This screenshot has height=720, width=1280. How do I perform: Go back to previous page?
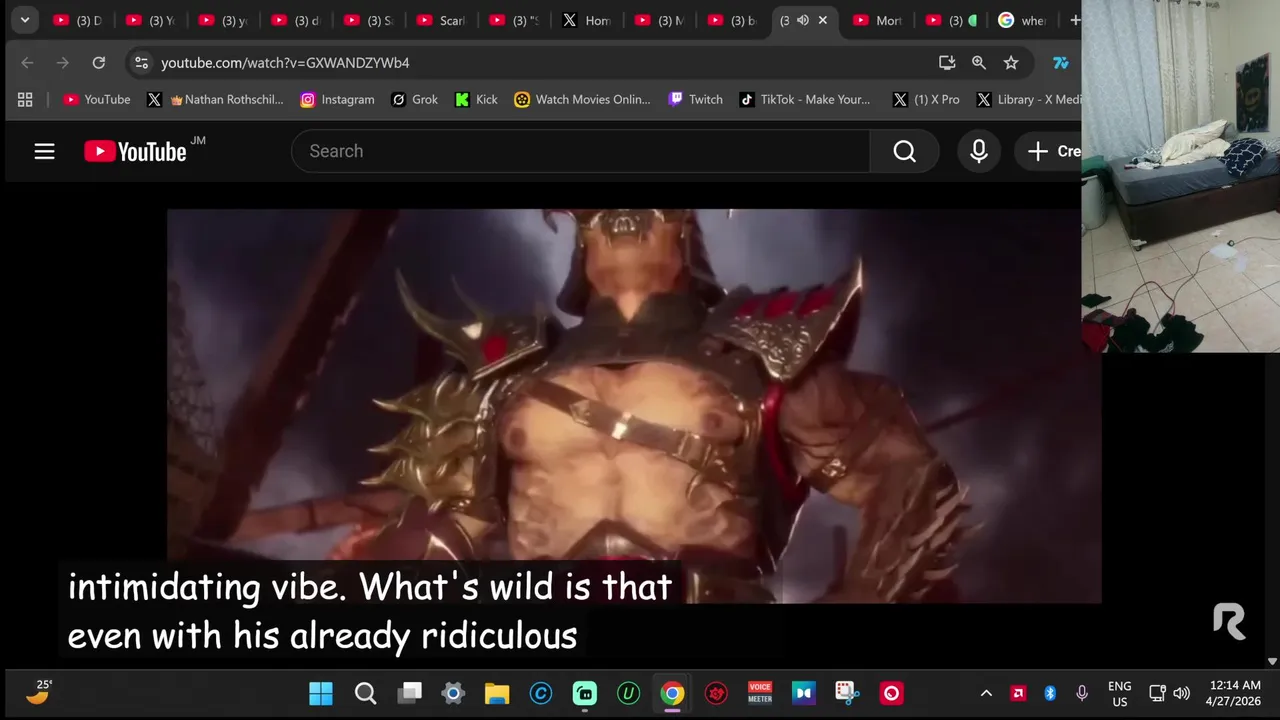27,63
